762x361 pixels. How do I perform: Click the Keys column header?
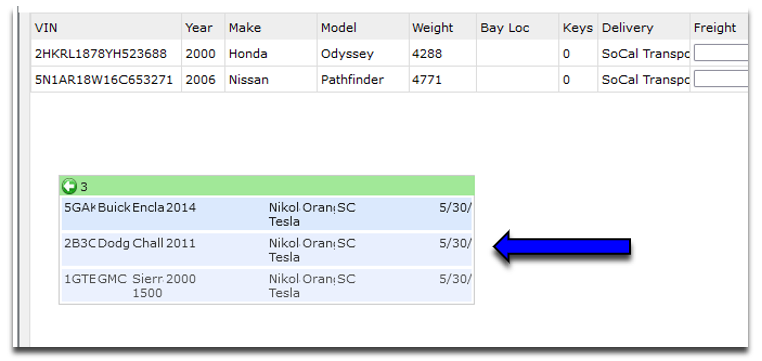[x=578, y=28]
